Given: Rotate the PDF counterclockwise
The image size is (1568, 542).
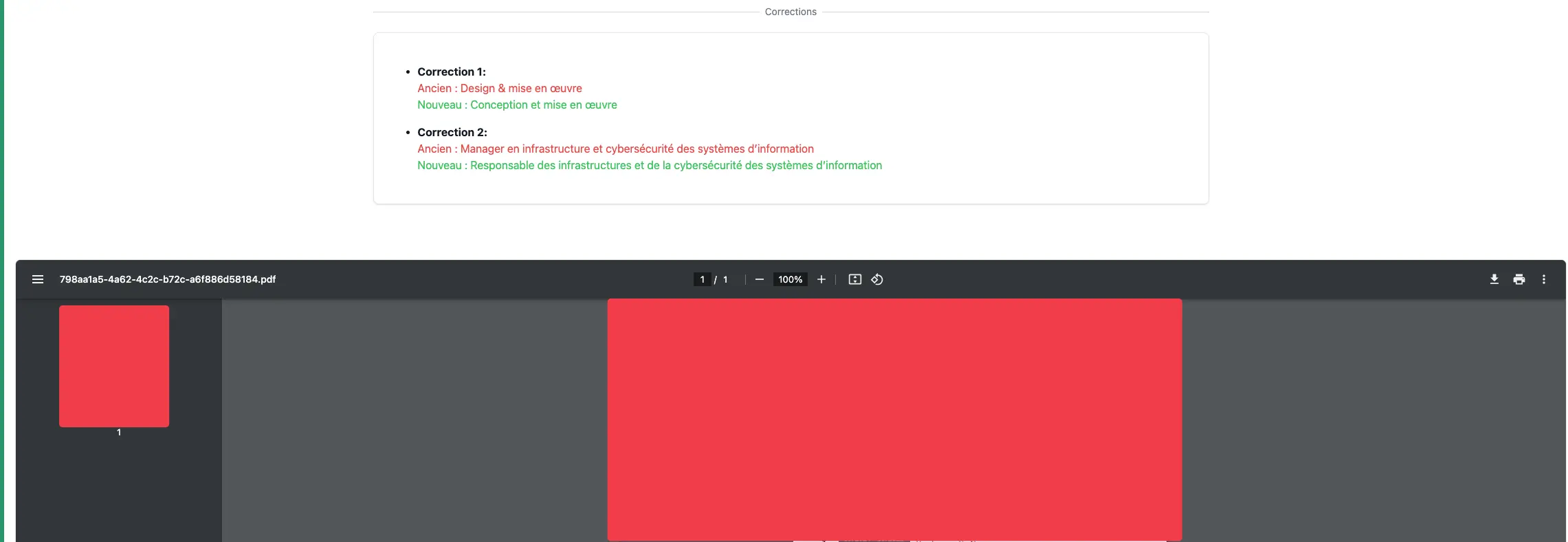Looking at the screenshot, I should (877, 279).
